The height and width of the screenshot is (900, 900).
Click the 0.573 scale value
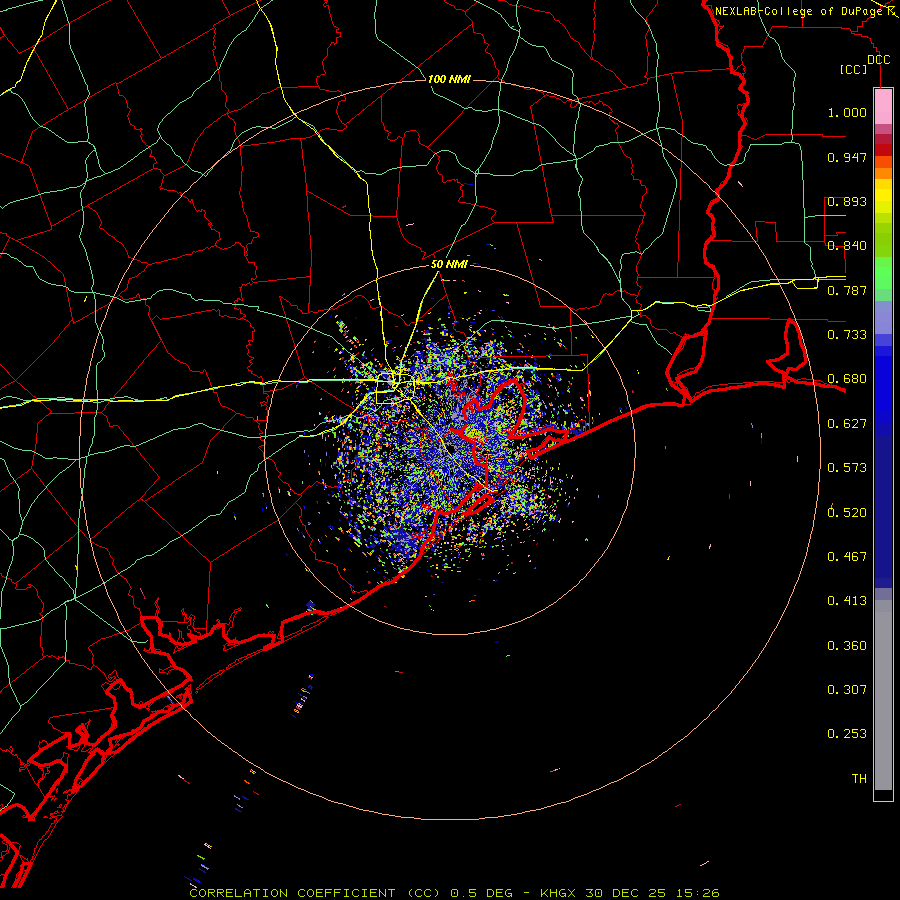pyautogui.click(x=847, y=468)
